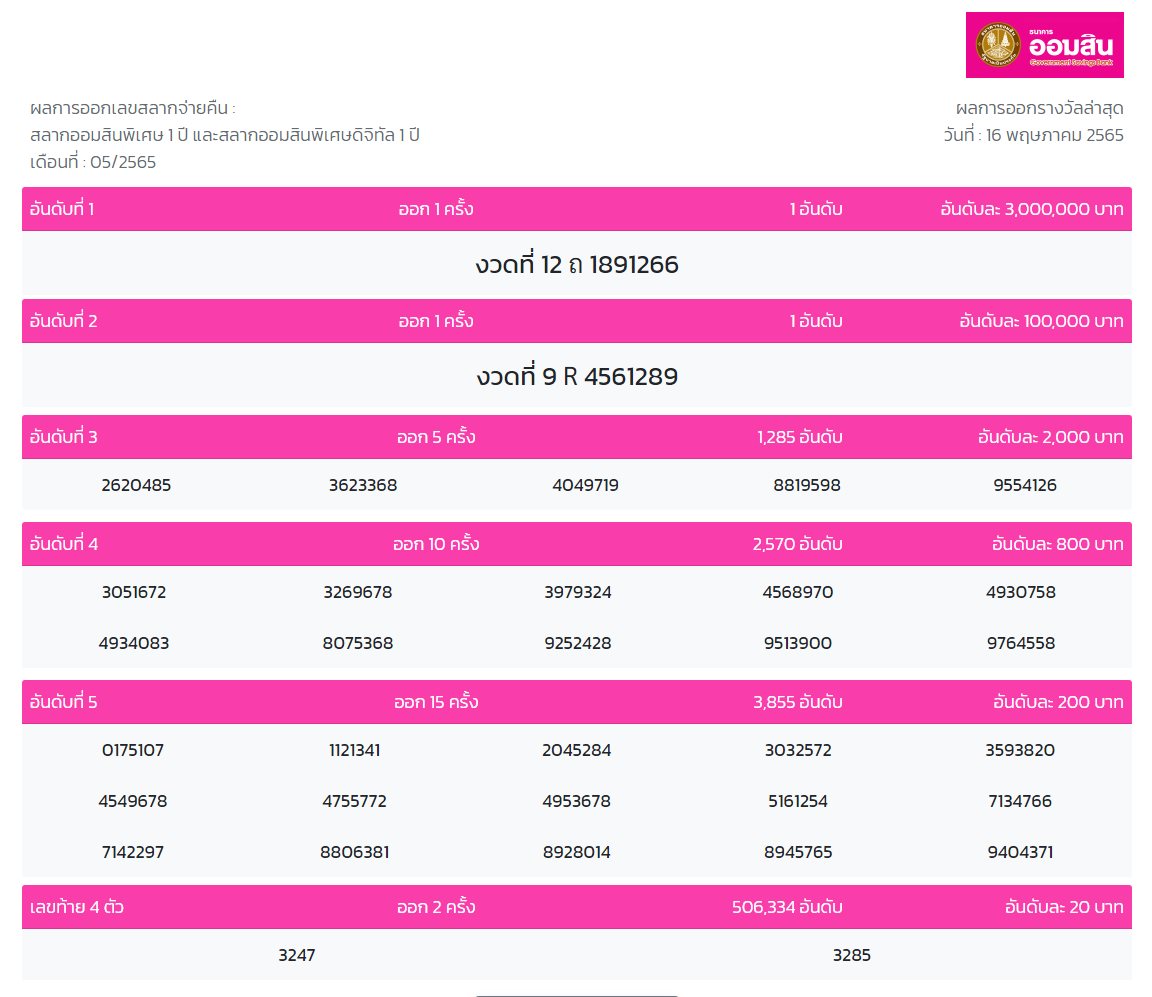Select fourth prize number 3269678
This screenshot has width=1152, height=997.
click(x=358, y=592)
